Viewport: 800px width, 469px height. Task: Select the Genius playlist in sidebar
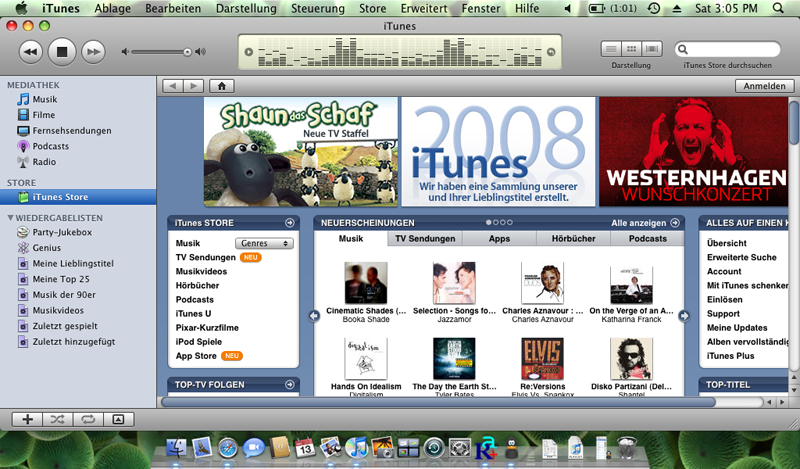tap(46, 247)
